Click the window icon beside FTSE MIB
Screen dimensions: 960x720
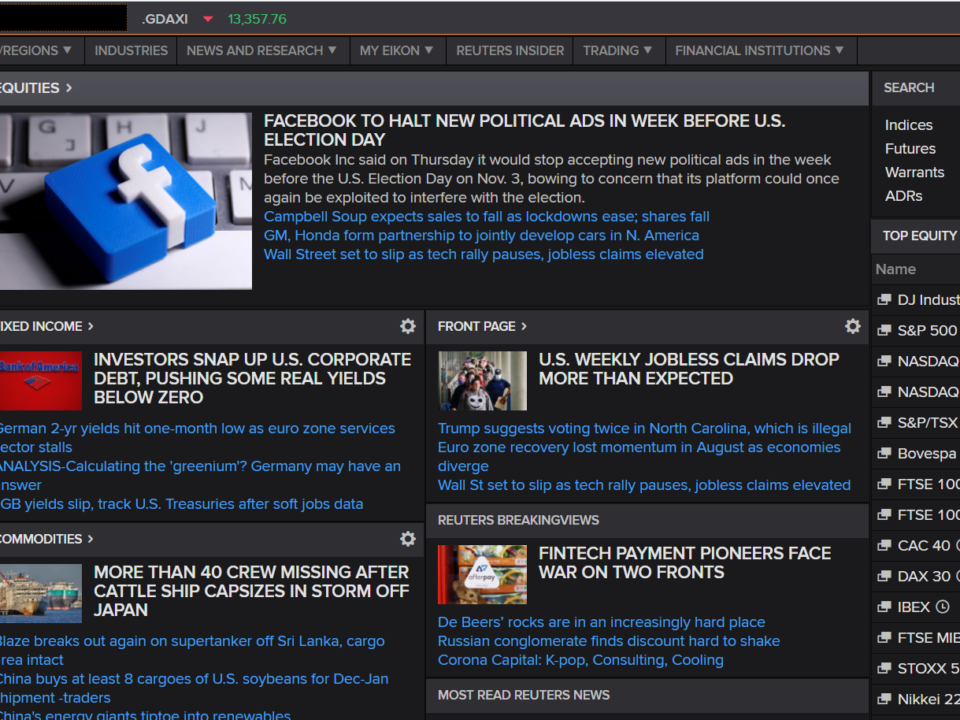coord(883,638)
